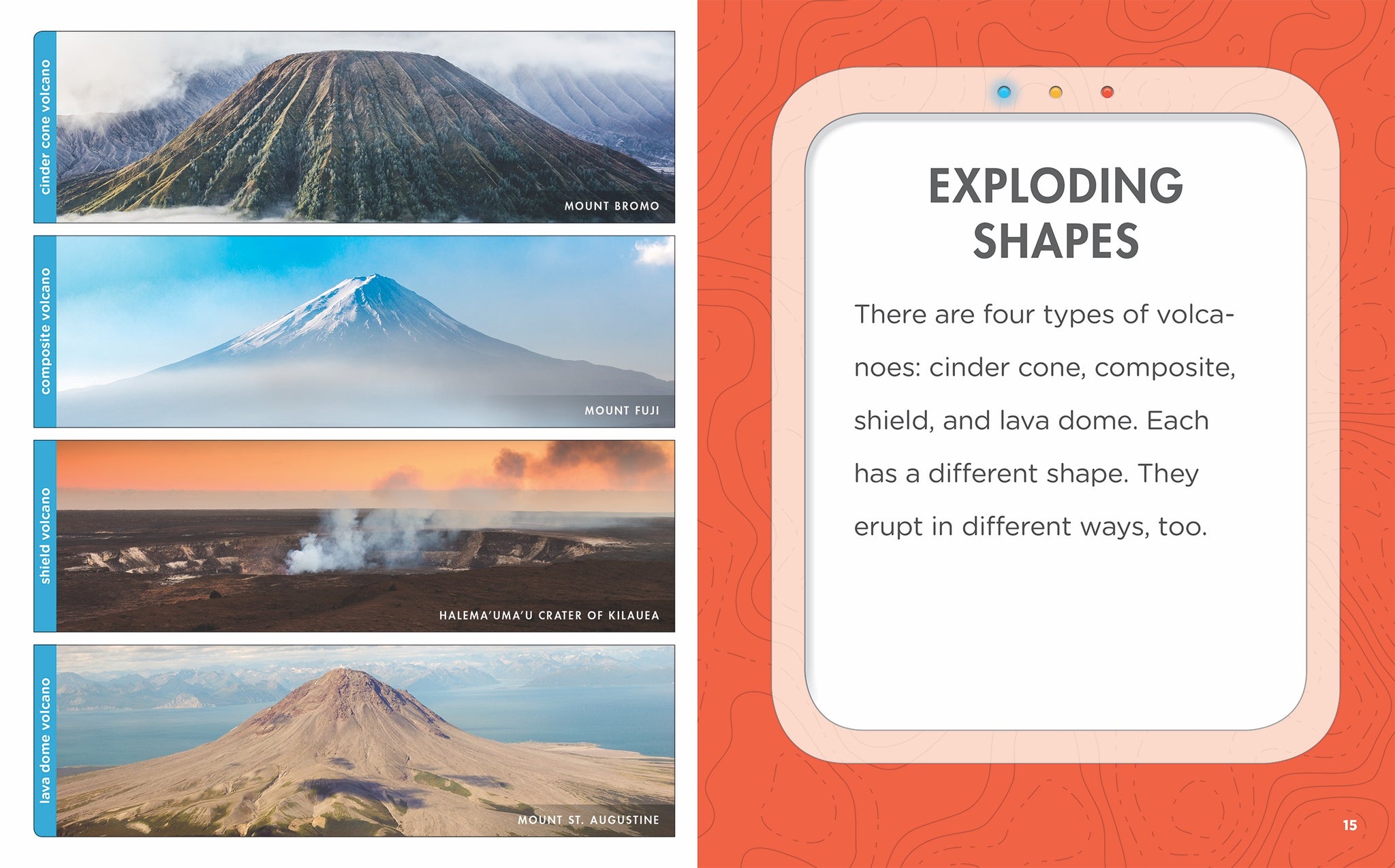Image resolution: width=1395 pixels, height=868 pixels.
Task: Click the 'MOUNT ST. AUGUSTINE' caption
Action: coord(589,820)
